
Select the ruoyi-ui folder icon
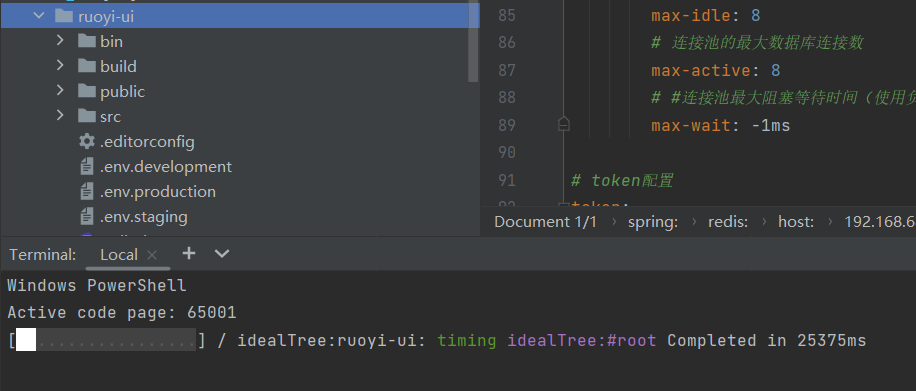64,16
